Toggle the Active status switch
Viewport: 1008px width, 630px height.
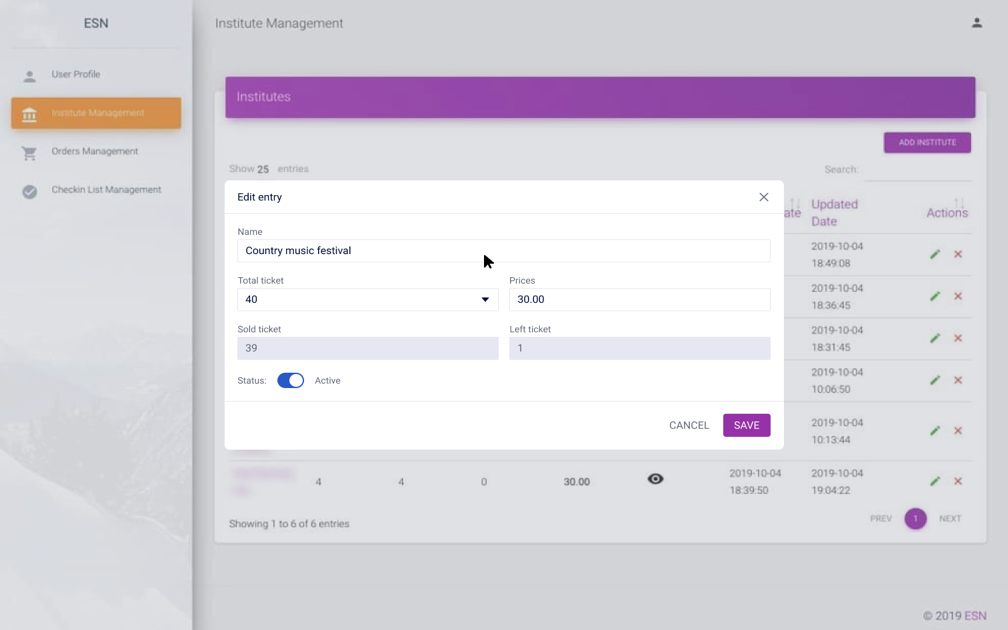(290, 380)
